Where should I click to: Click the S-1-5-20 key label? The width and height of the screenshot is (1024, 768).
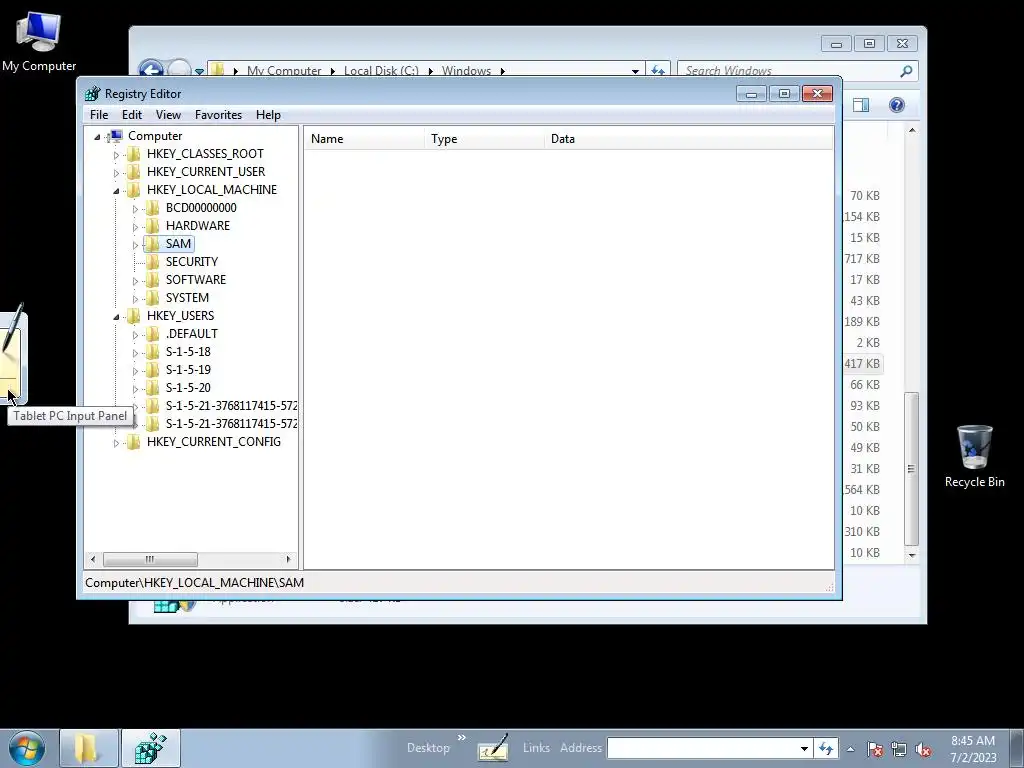(x=188, y=387)
